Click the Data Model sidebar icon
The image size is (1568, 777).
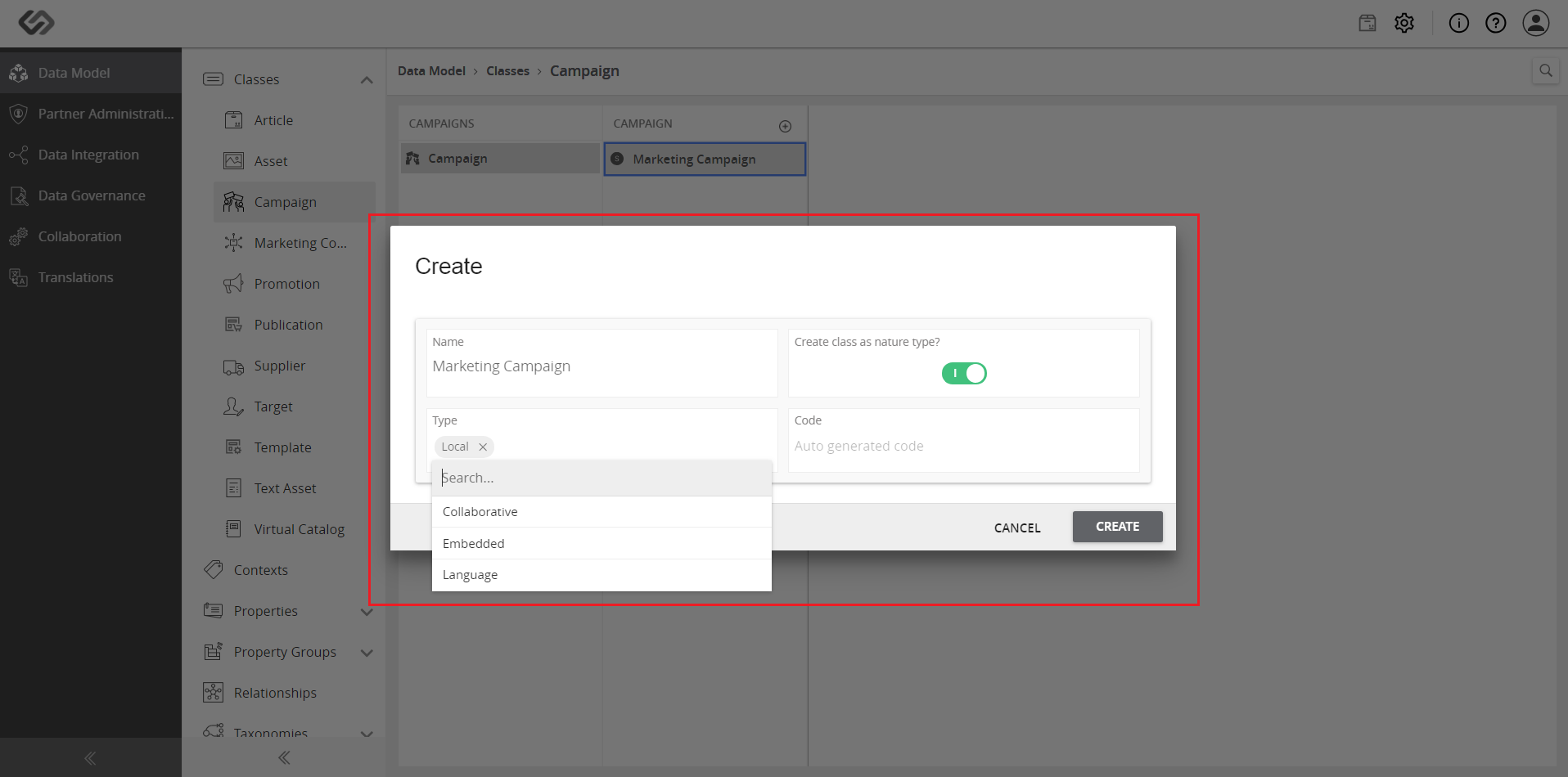19,73
